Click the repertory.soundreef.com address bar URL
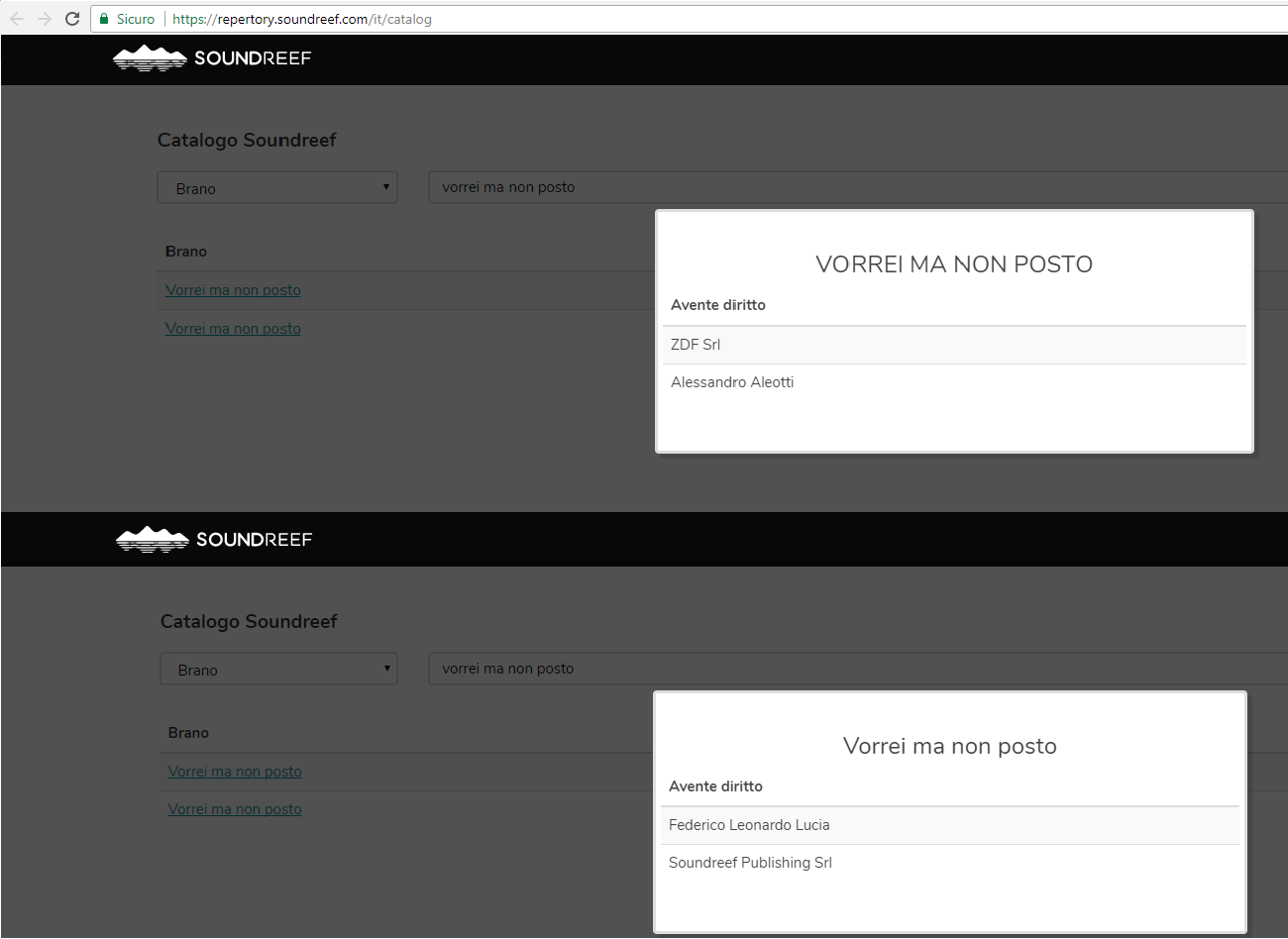1288x939 pixels. coord(302,19)
